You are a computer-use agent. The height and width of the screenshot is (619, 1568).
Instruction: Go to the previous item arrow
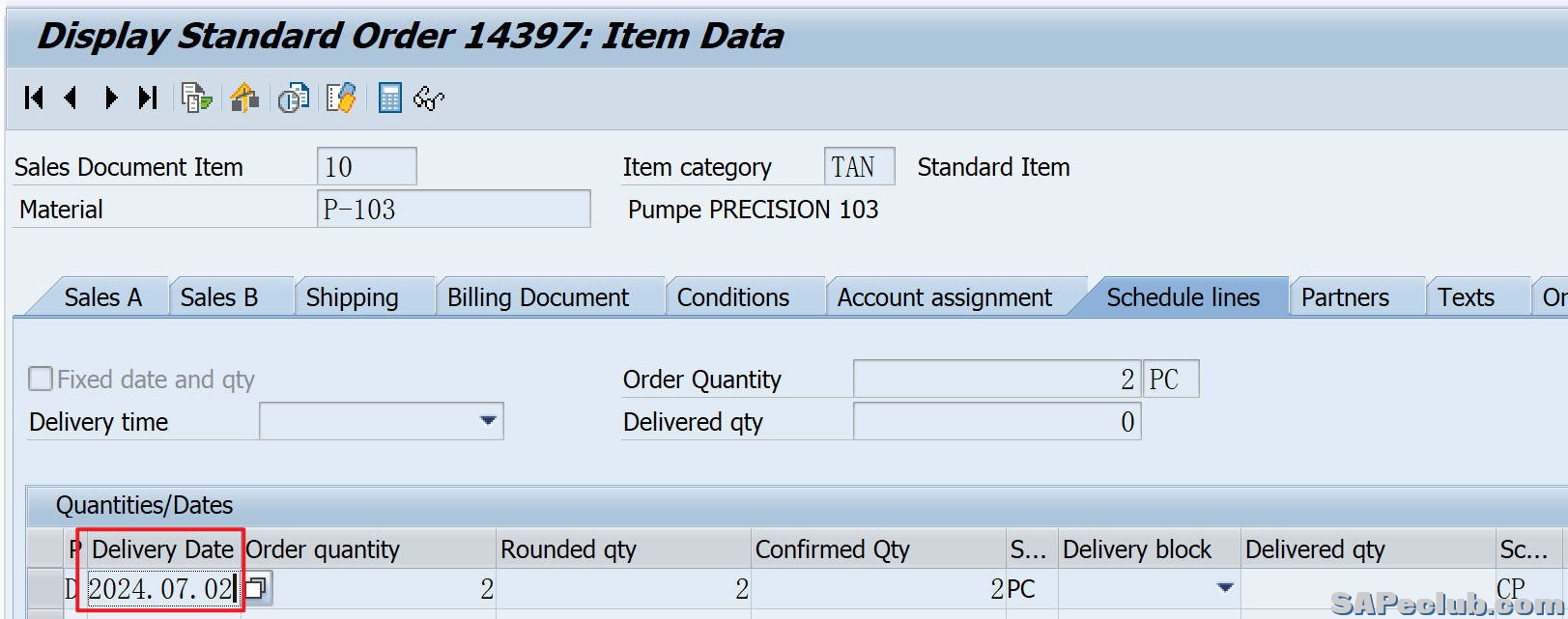pos(71,98)
